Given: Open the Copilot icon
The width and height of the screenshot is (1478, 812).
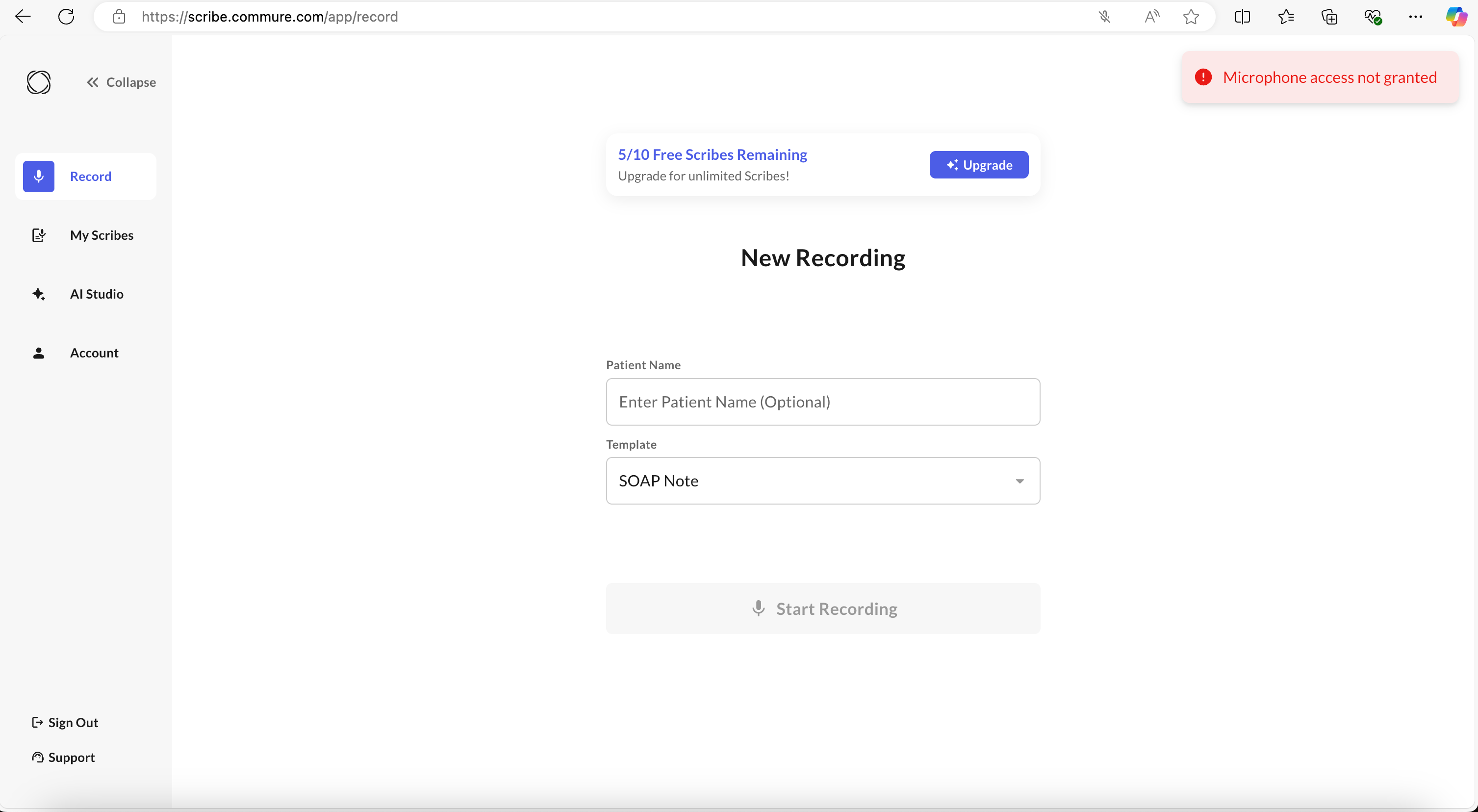Looking at the screenshot, I should point(1456,17).
